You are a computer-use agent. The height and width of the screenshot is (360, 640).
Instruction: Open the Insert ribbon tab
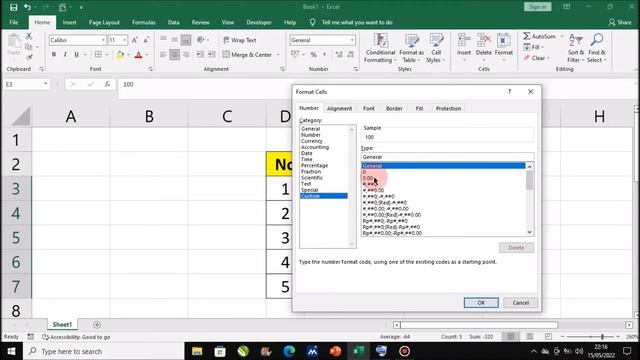coord(69,22)
